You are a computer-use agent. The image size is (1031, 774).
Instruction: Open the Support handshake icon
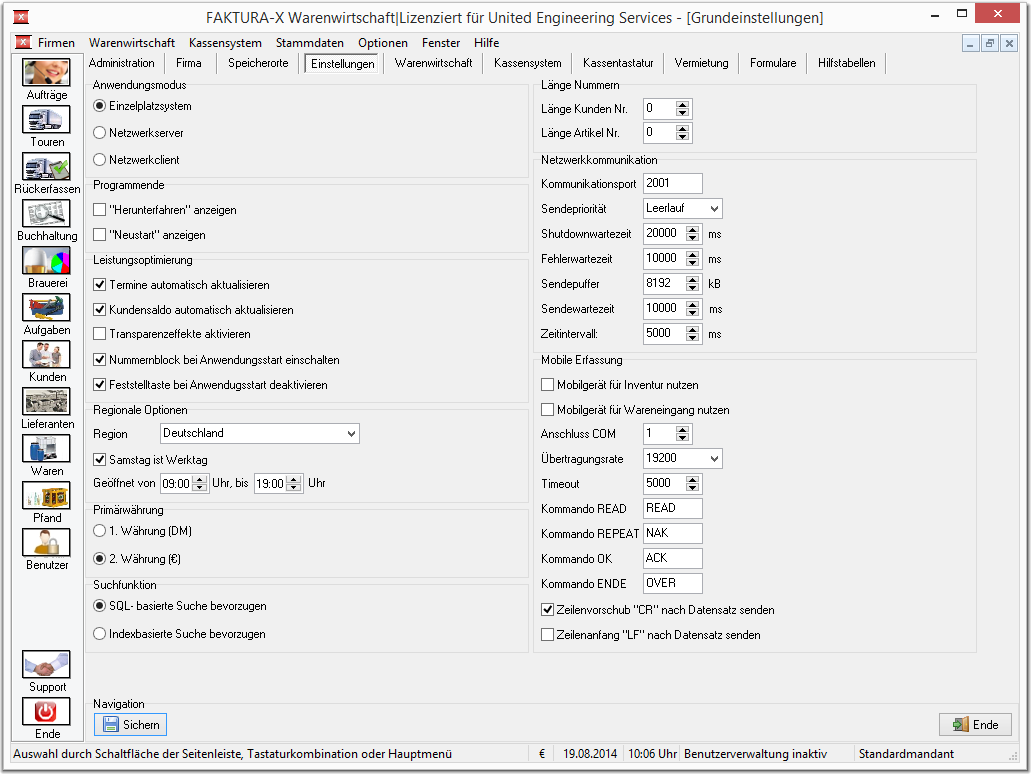click(46, 664)
